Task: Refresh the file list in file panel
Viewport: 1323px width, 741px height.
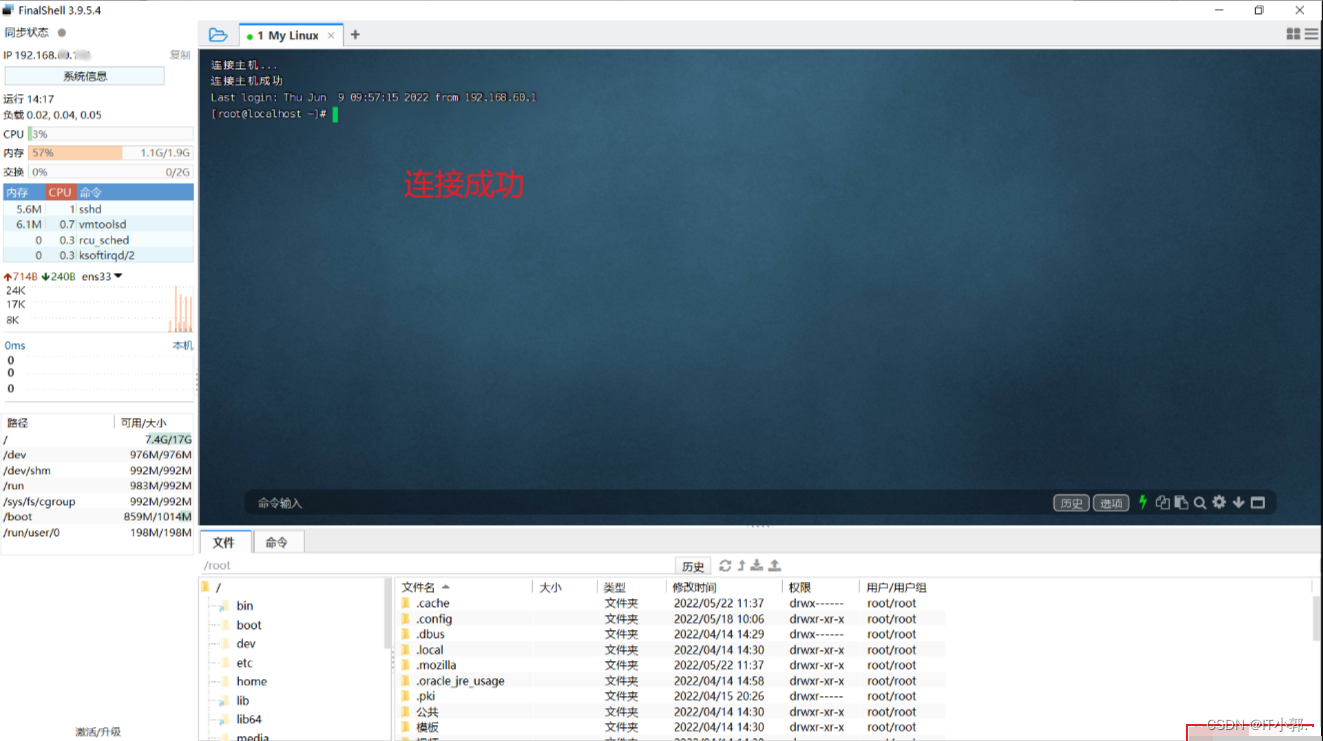Action: (x=725, y=566)
